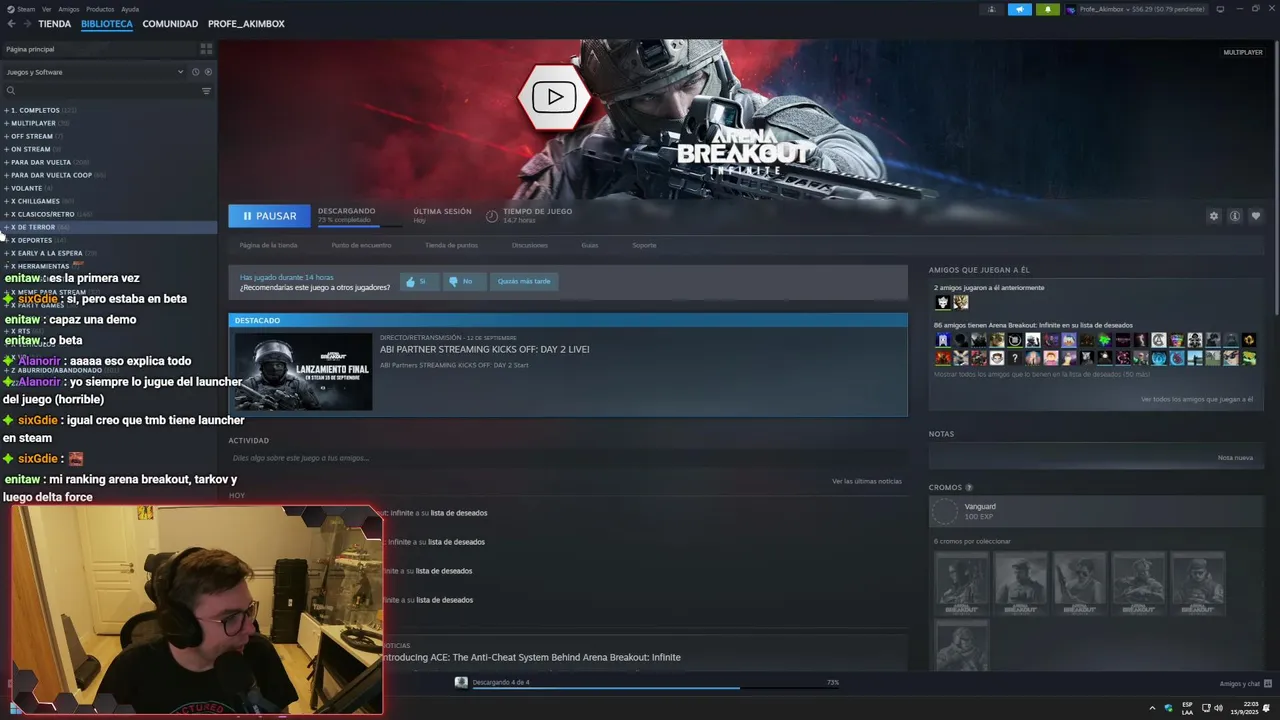Open the Productos menu

click(100, 9)
